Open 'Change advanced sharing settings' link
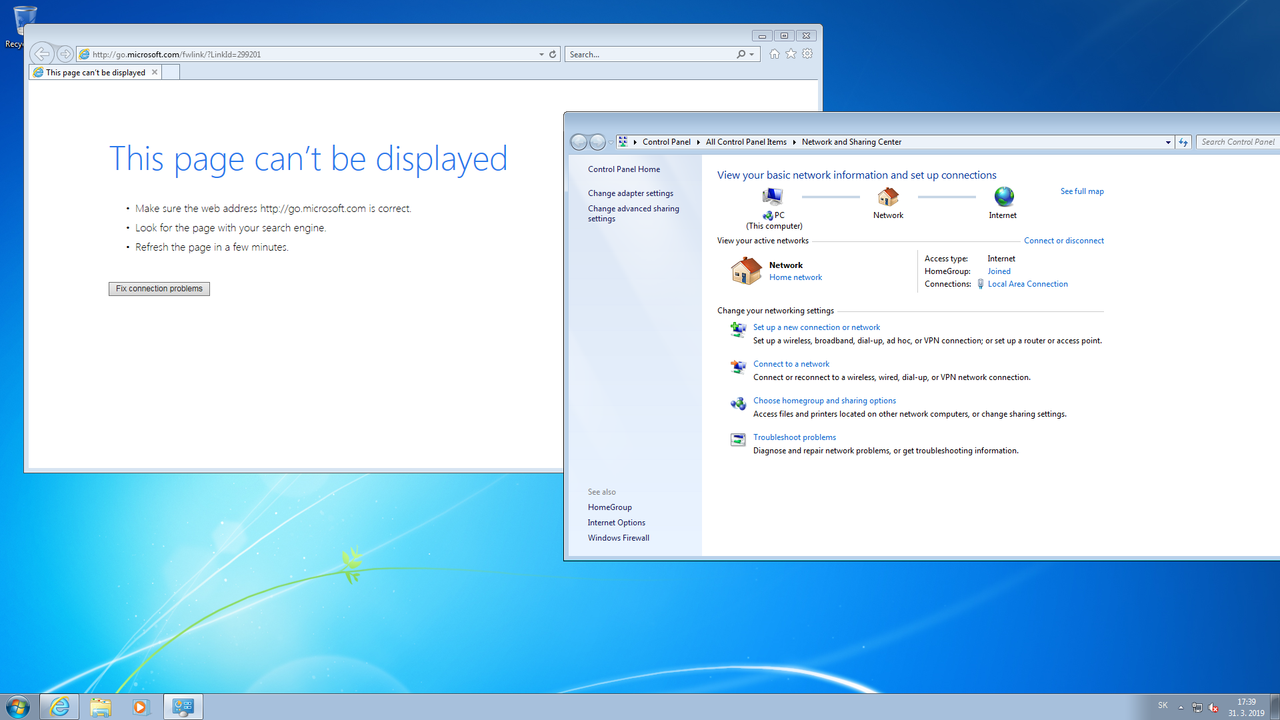The width and height of the screenshot is (1280, 720). click(x=633, y=214)
